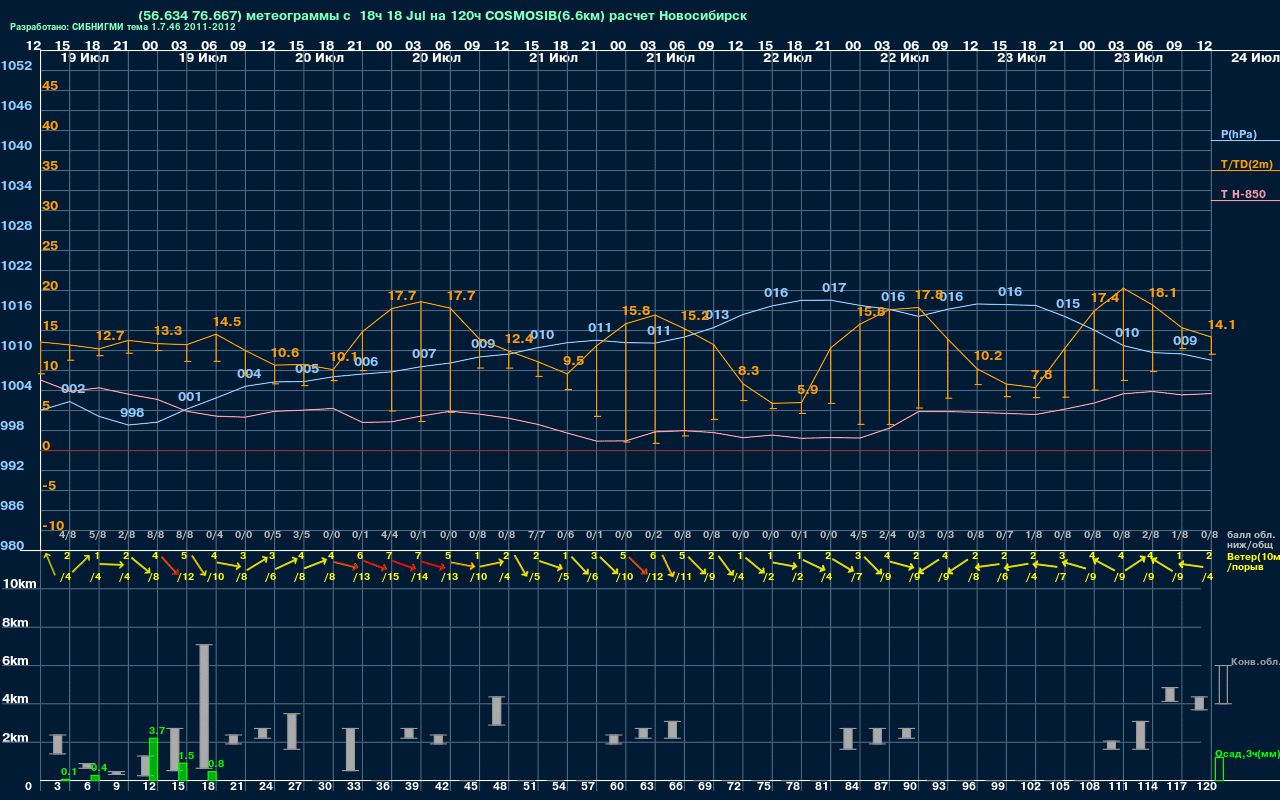Click the 69 forecast hour label
Image resolution: width=1280 pixels, height=800 pixels.
pyautogui.click(x=705, y=788)
